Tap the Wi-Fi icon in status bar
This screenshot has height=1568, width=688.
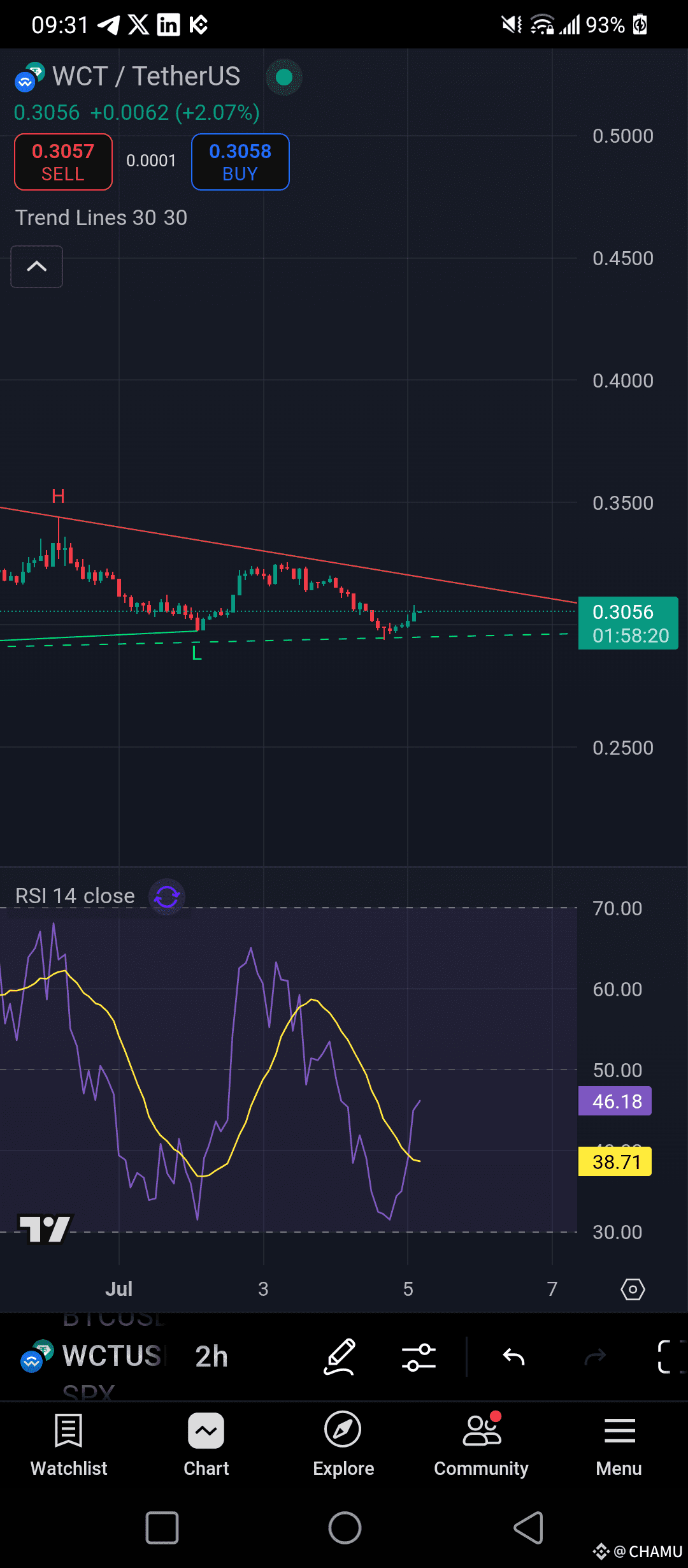(542, 25)
